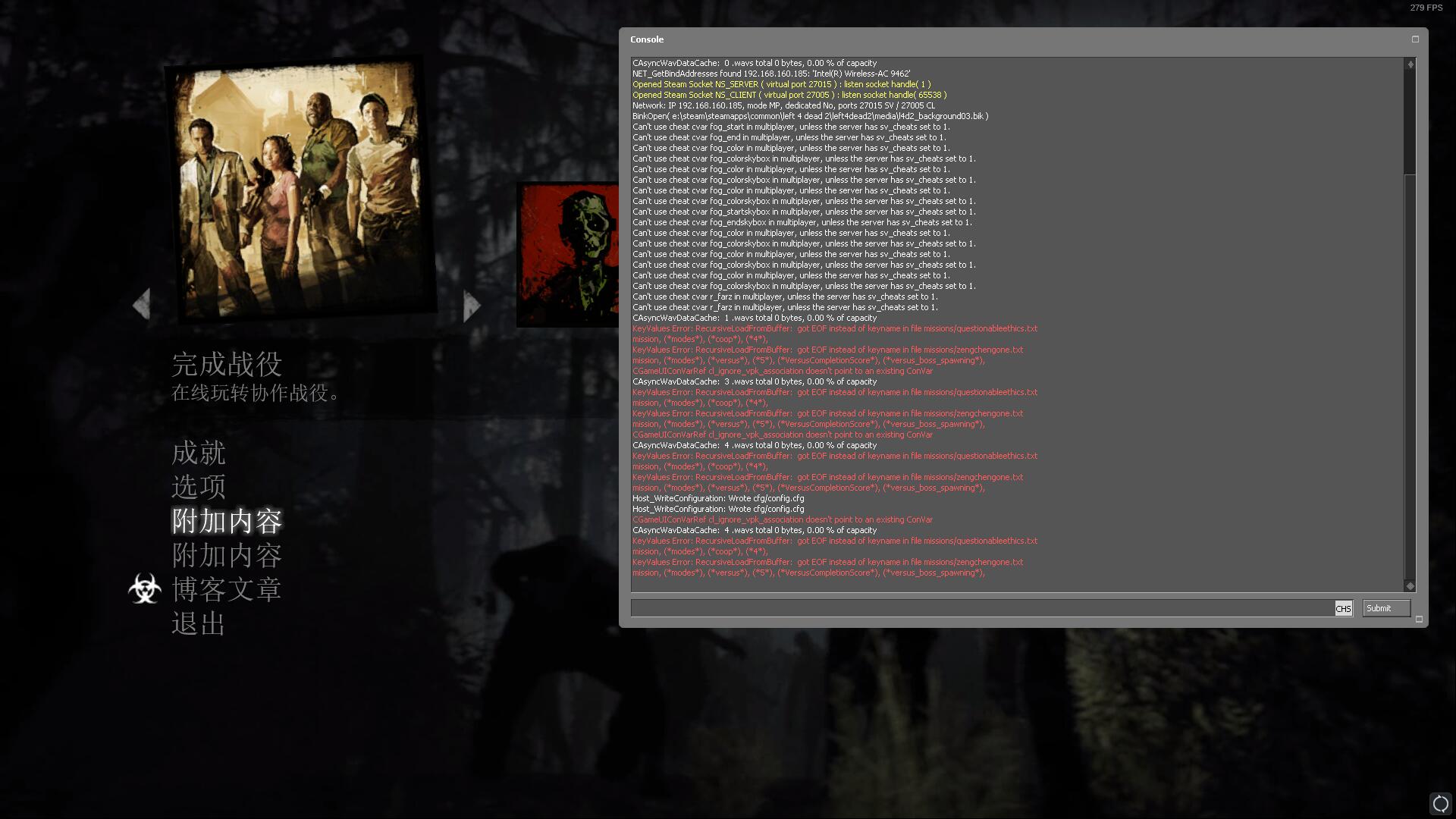Click the right carousel arrow
The height and width of the screenshot is (819, 1456).
coord(472,306)
